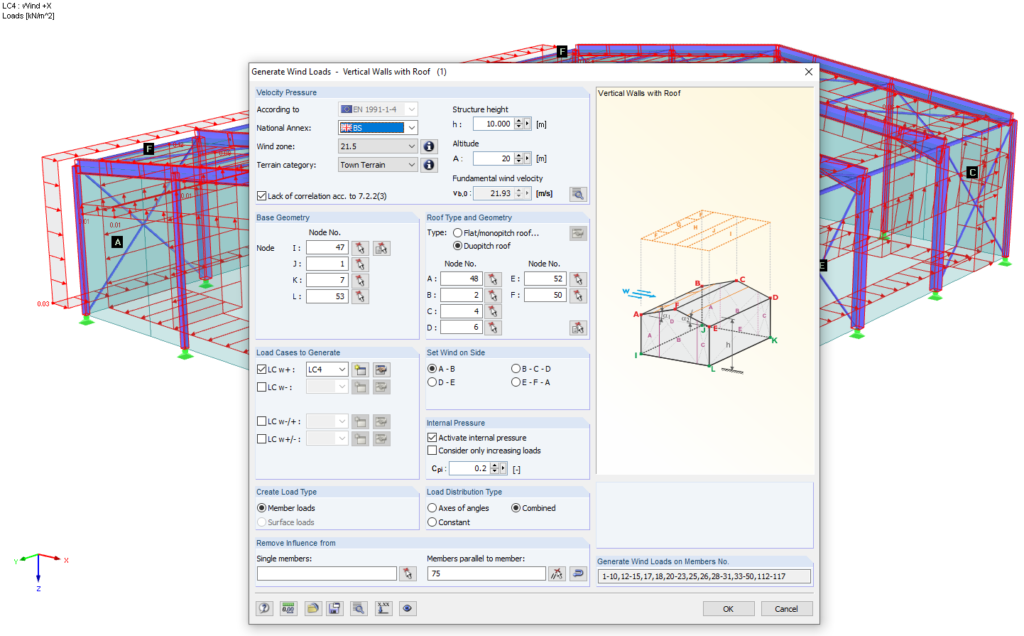The image size is (1024, 636).
Task: Save the current dialog settings
Action: tap(335, 608)
